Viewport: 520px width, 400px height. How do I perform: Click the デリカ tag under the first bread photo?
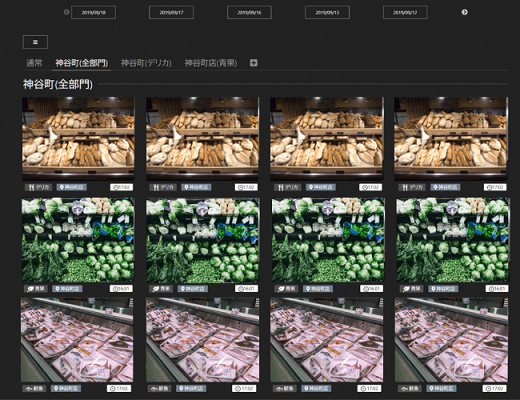(x=39, y=187)
